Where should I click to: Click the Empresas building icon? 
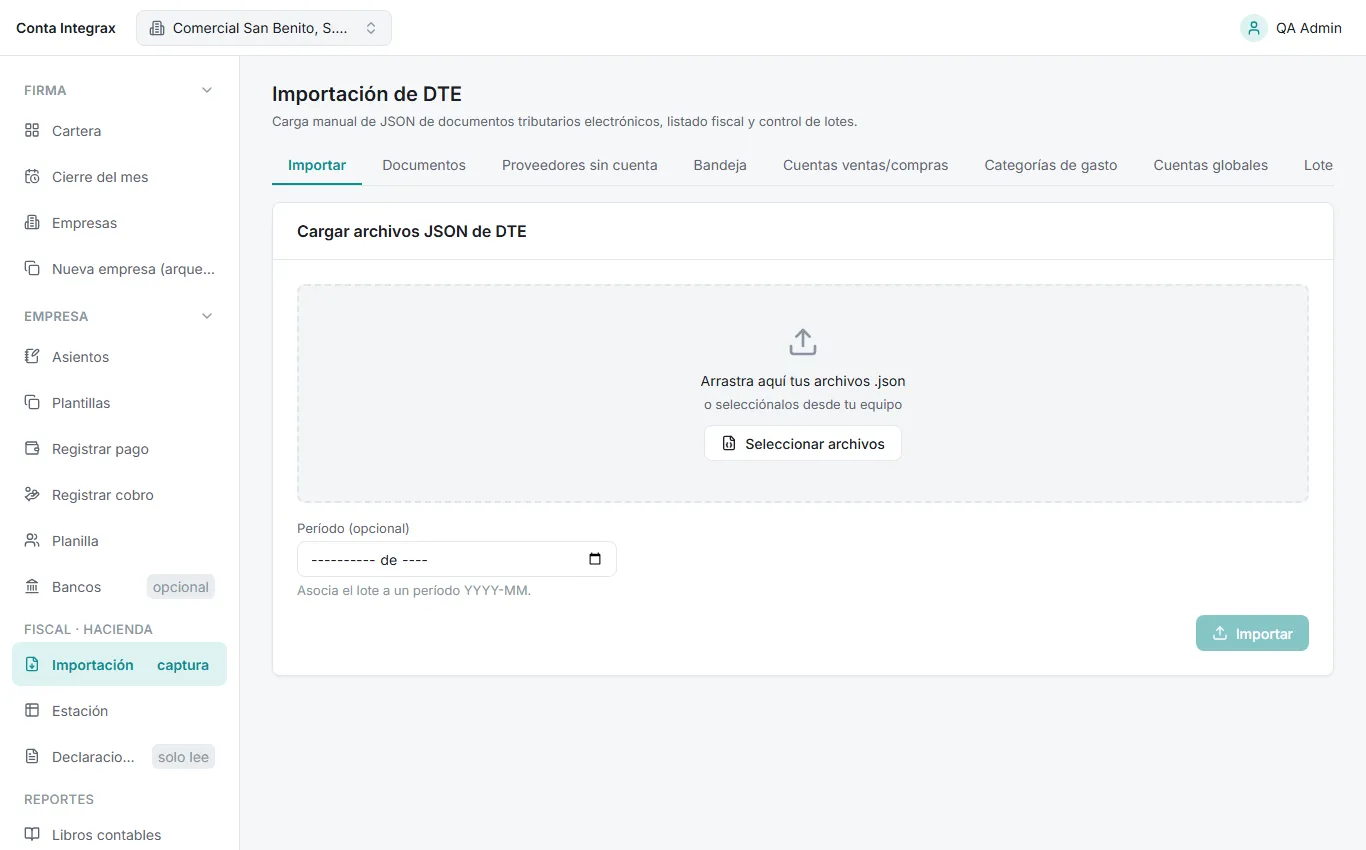[x=32, y=223]
